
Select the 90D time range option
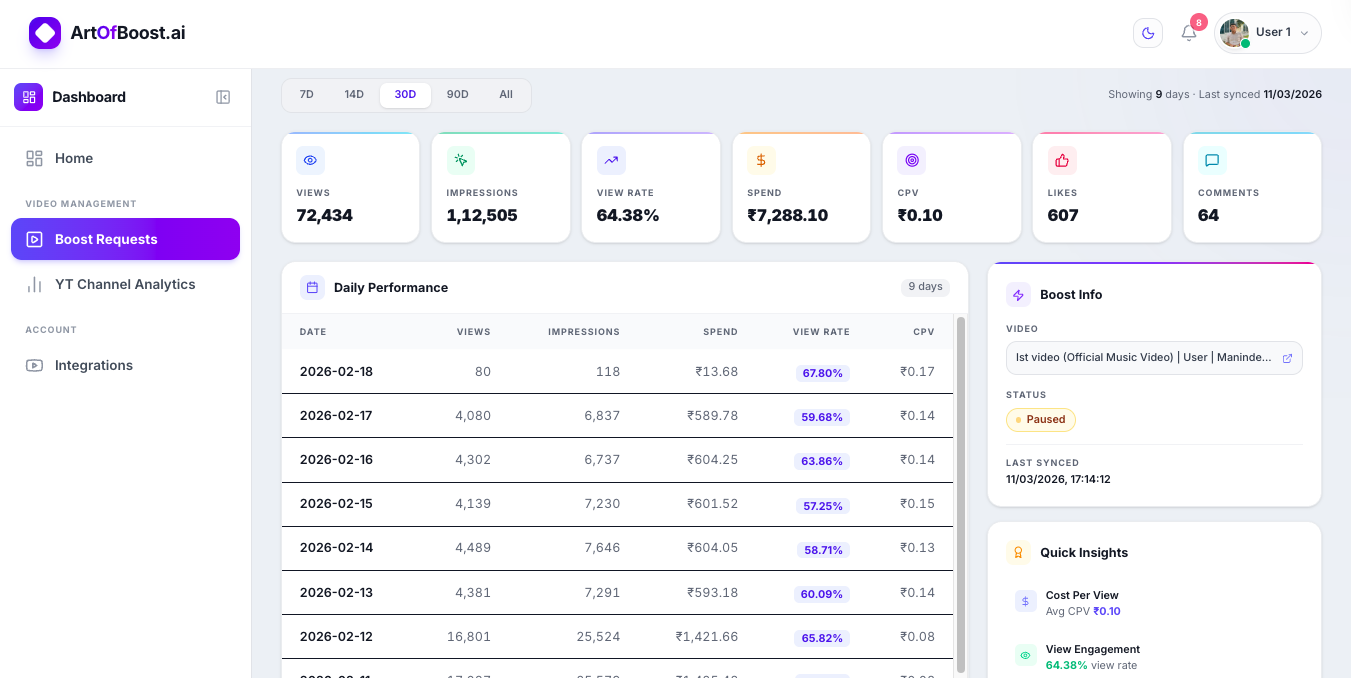[x=457, y=94]
